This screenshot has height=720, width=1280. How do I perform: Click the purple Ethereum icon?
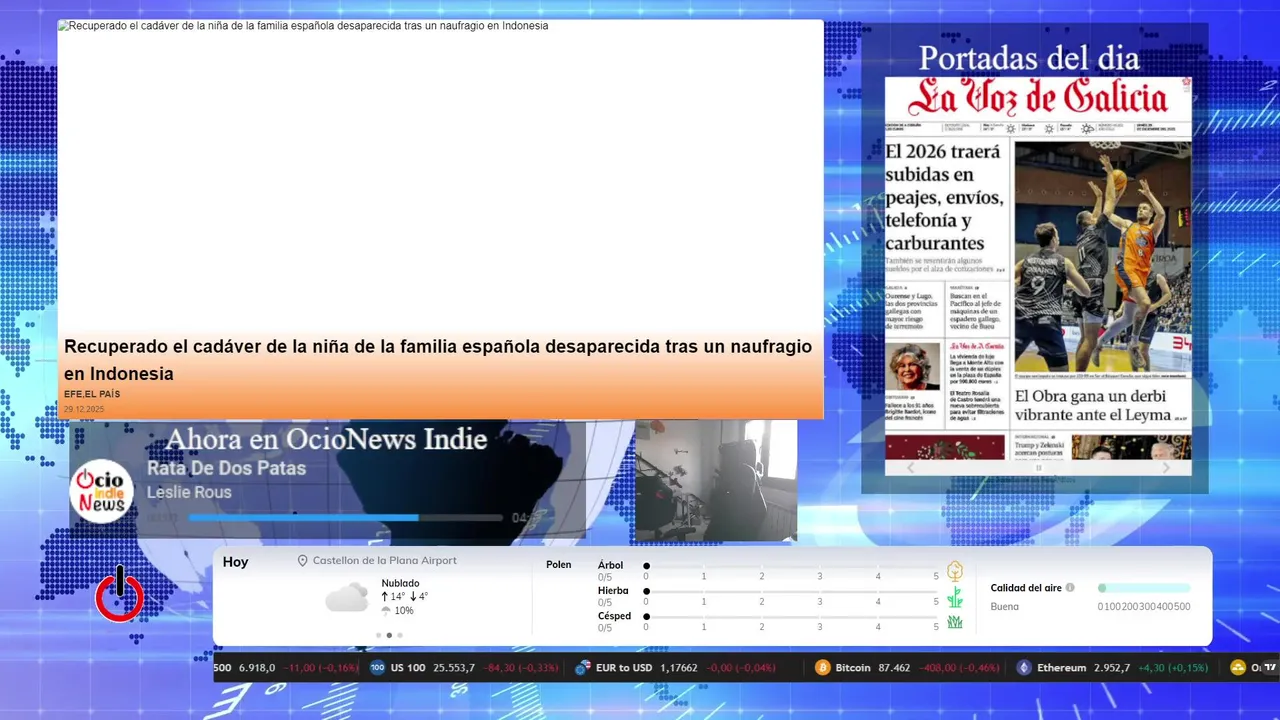pyautogui.click(x=1024, y=668)
